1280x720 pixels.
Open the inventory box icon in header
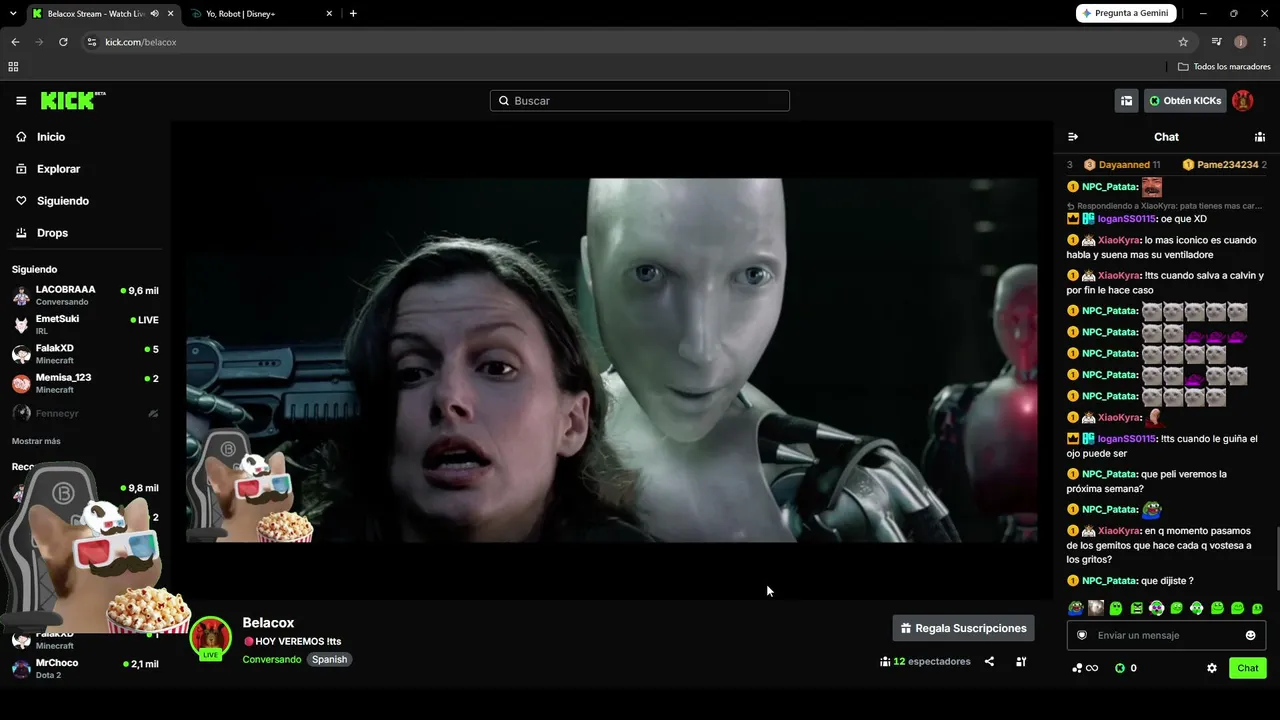pyautogui.click(x=1126, y=101)
